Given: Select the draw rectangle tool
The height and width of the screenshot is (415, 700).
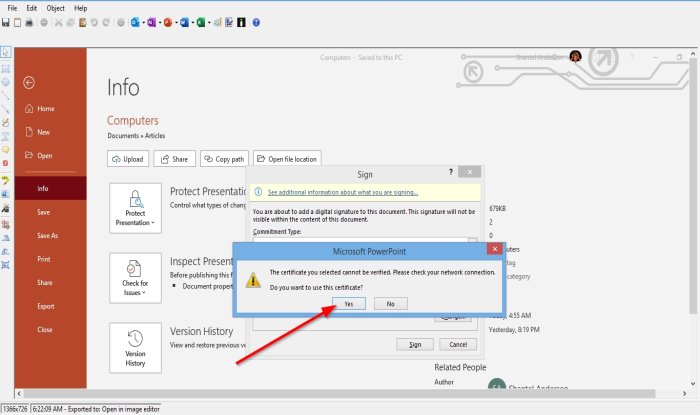Looking at the screenshot, I should coord(5,68).
